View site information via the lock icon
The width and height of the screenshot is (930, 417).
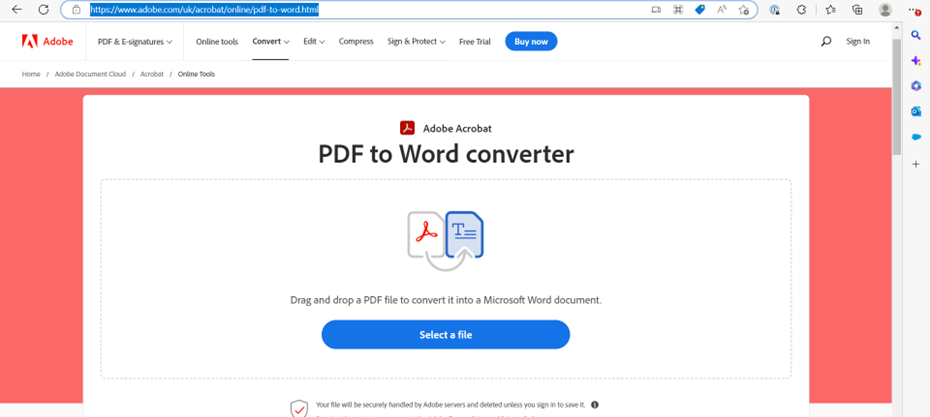(x=76, y=9)
